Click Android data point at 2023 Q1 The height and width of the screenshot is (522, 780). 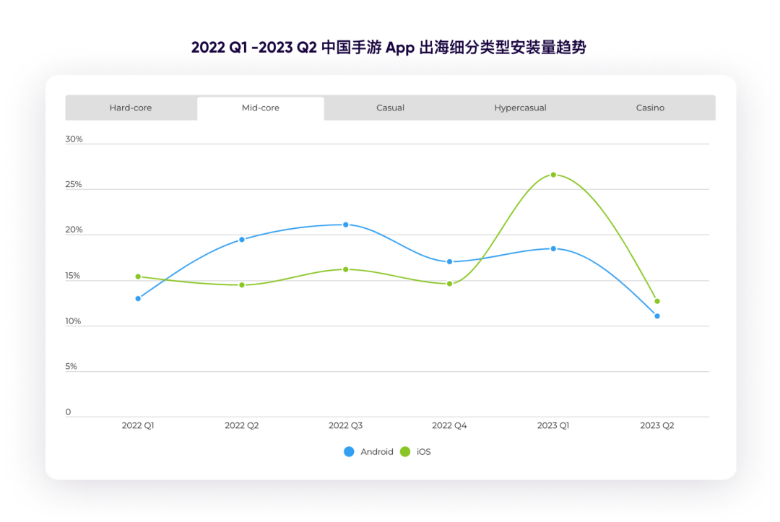553,248
